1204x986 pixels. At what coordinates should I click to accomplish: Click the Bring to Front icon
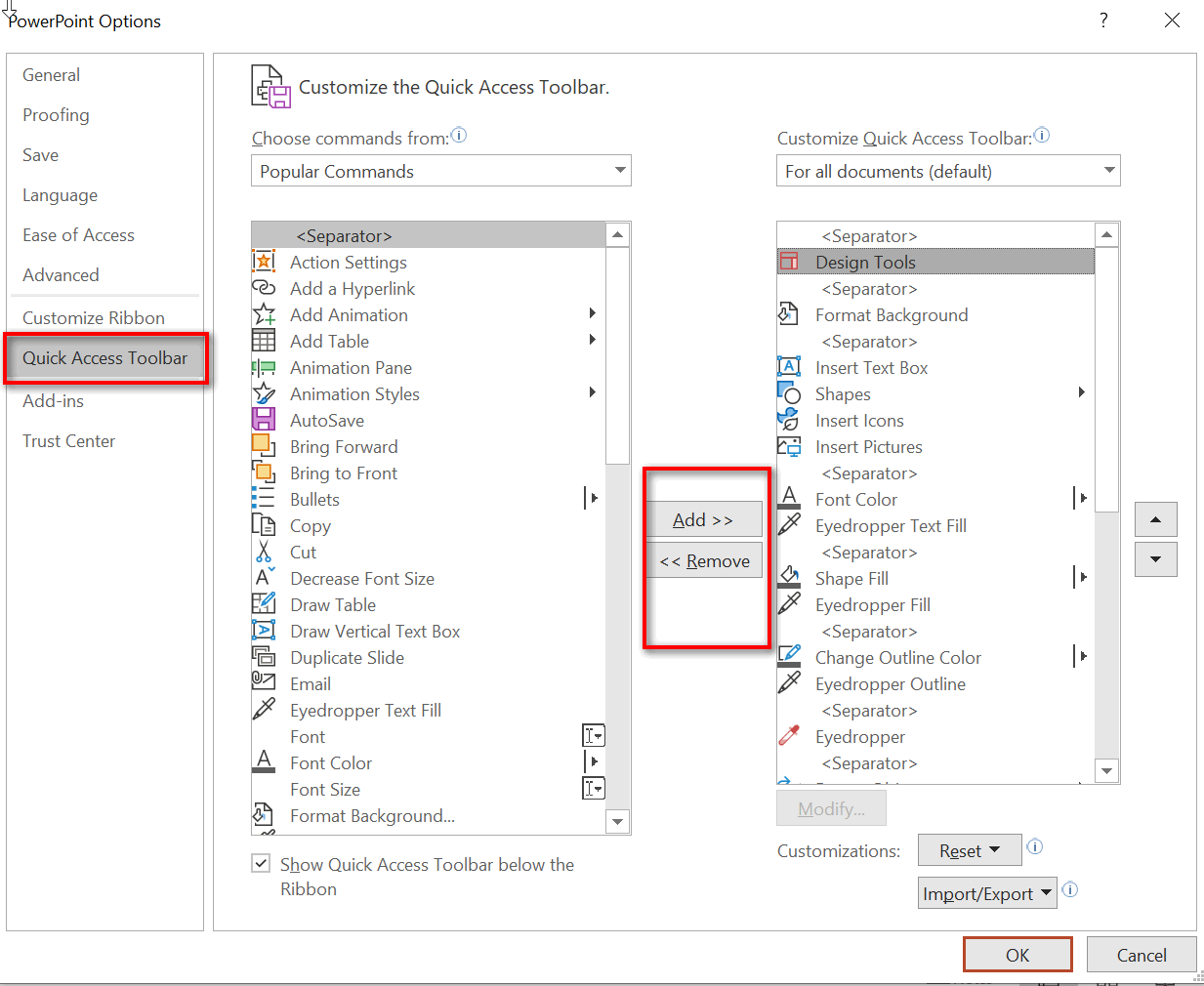tap(264, 472)
